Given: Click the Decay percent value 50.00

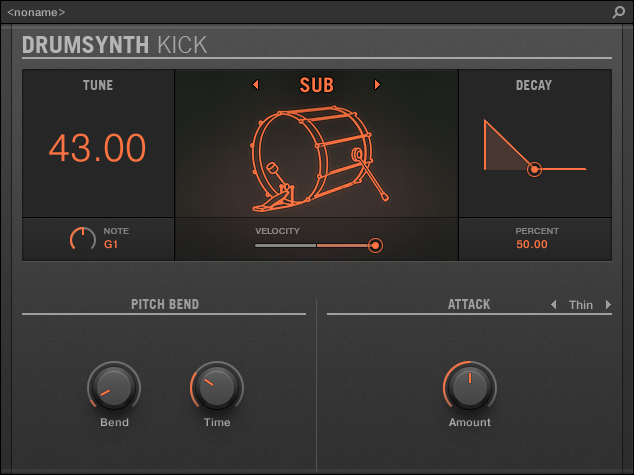Looking at the screenshot, I should click(532, 244).
